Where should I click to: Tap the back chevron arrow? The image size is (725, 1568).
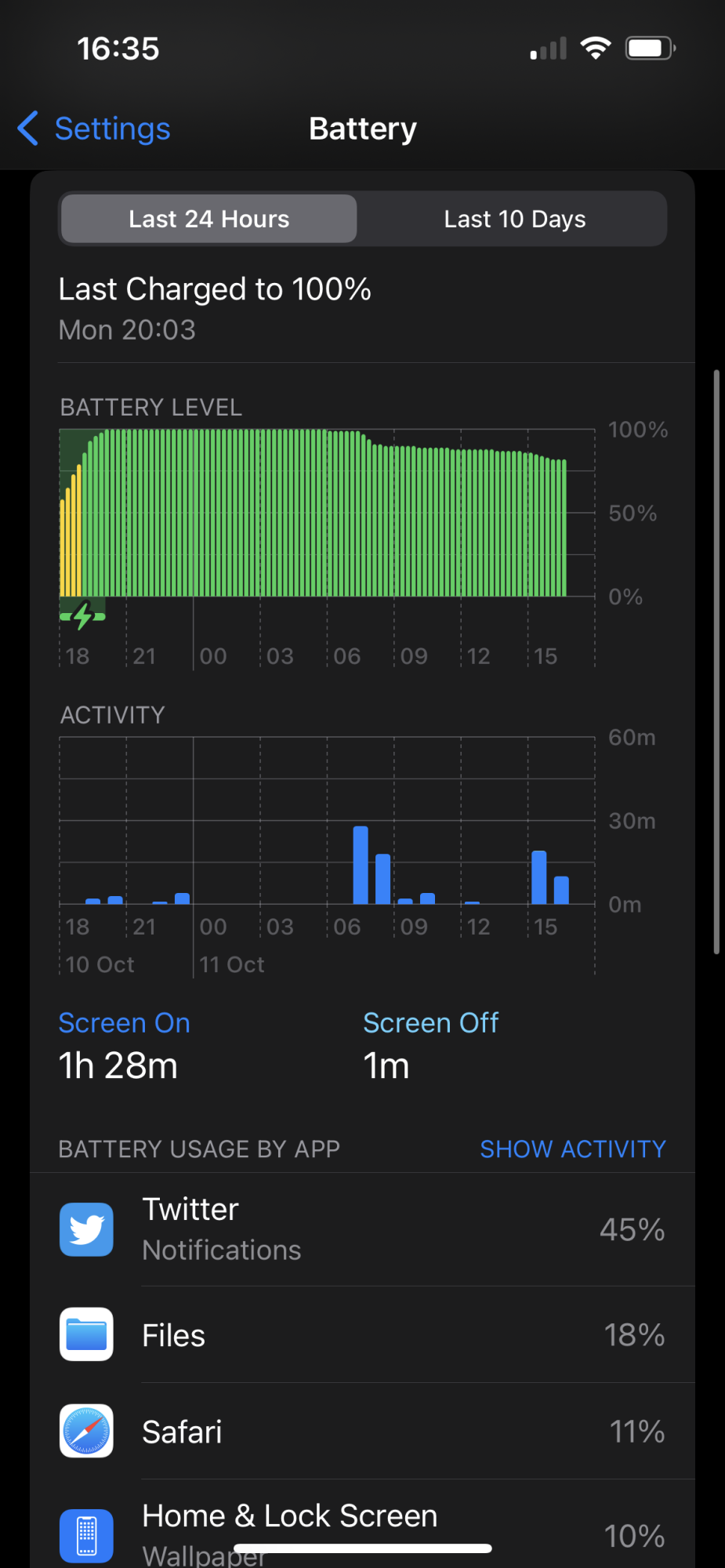point(28,128)
